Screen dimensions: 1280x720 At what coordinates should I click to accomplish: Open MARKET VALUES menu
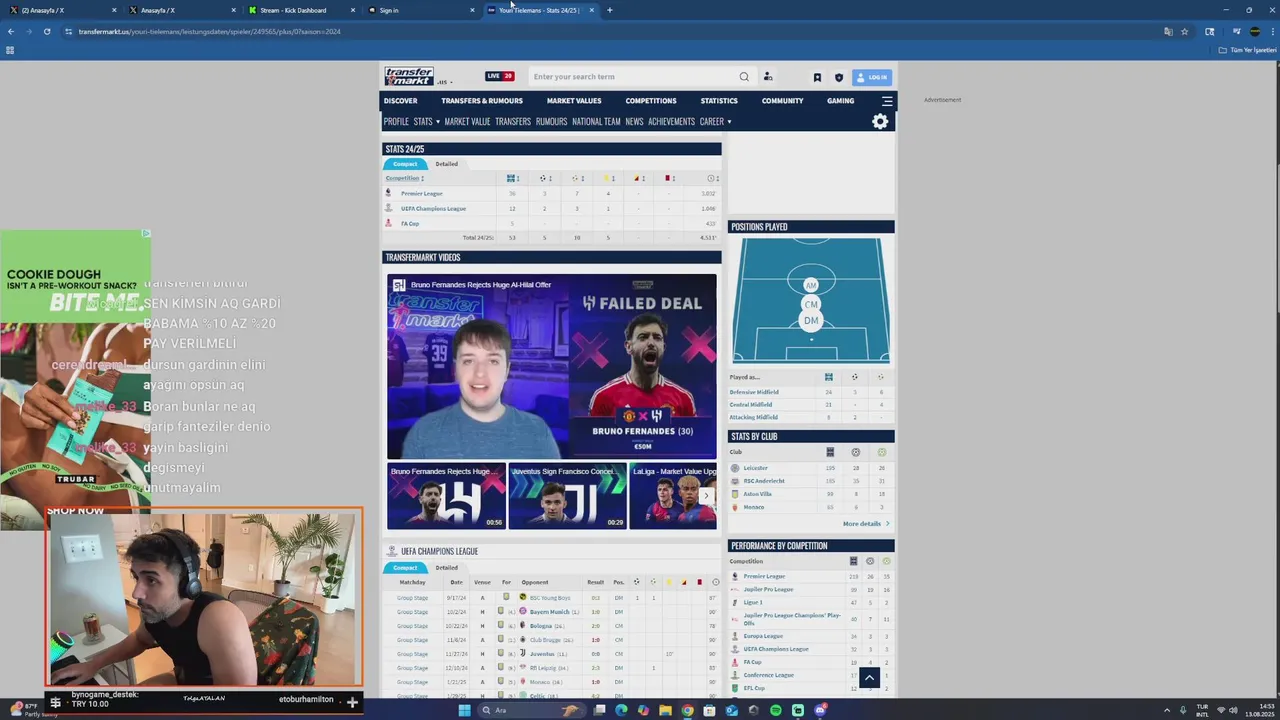tap(574, 101)
